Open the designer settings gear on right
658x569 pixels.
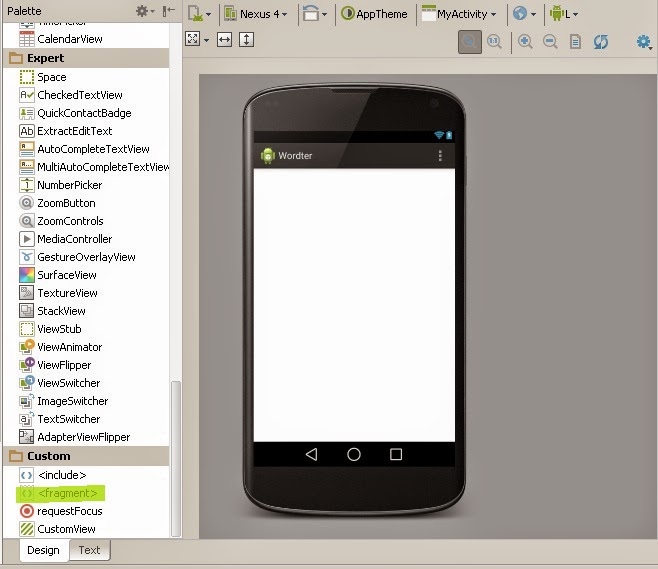pyautogui.click(x=644, y=42)
